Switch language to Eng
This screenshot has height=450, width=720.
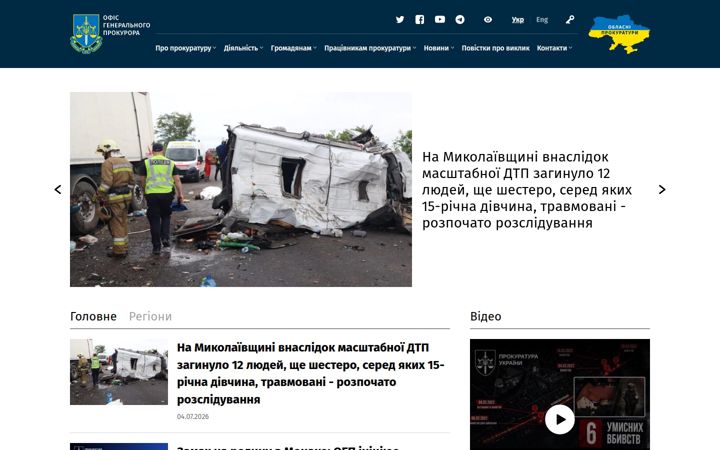click(542, 20)
